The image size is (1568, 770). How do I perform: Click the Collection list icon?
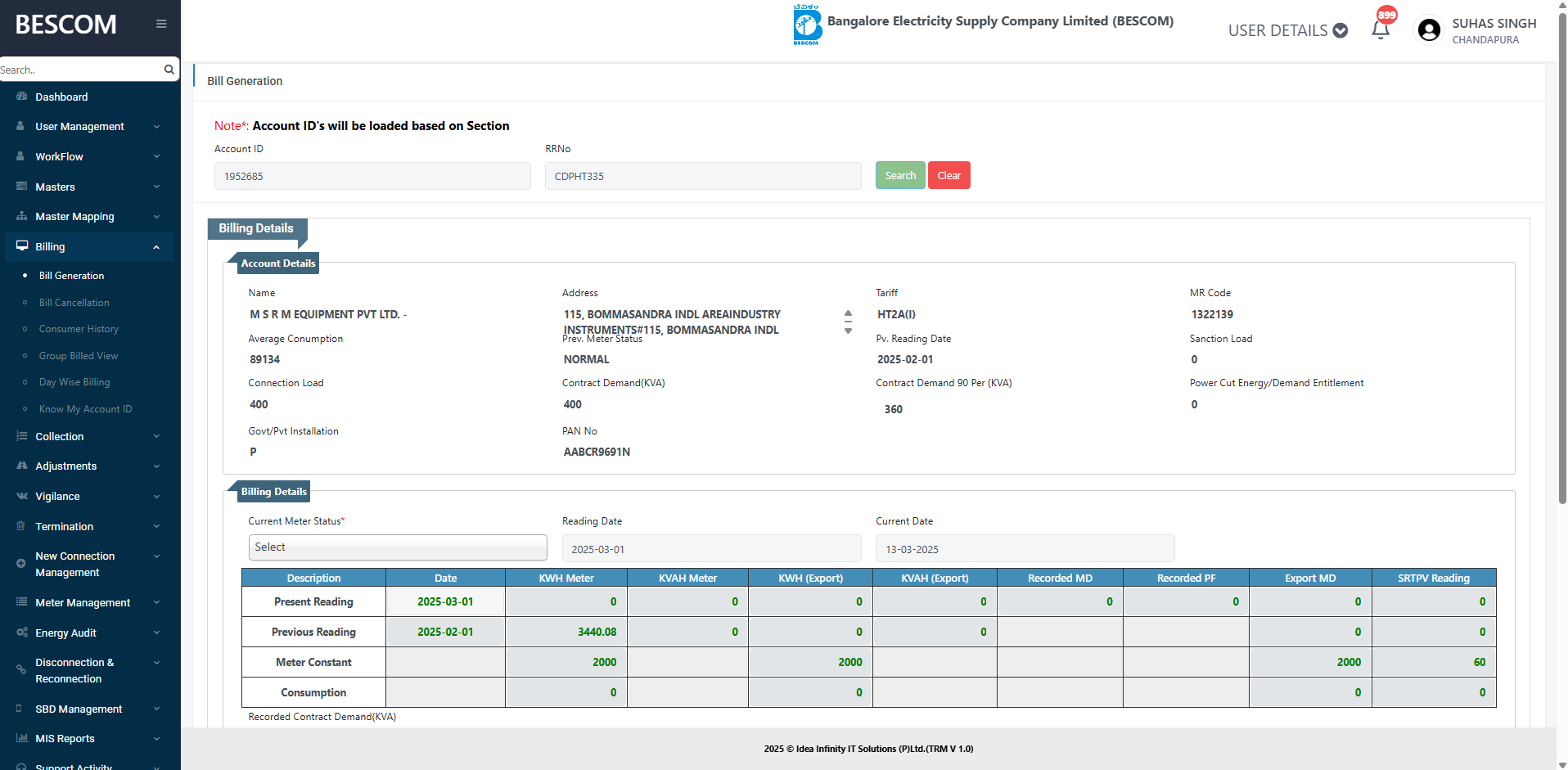[x=21, y=436]
